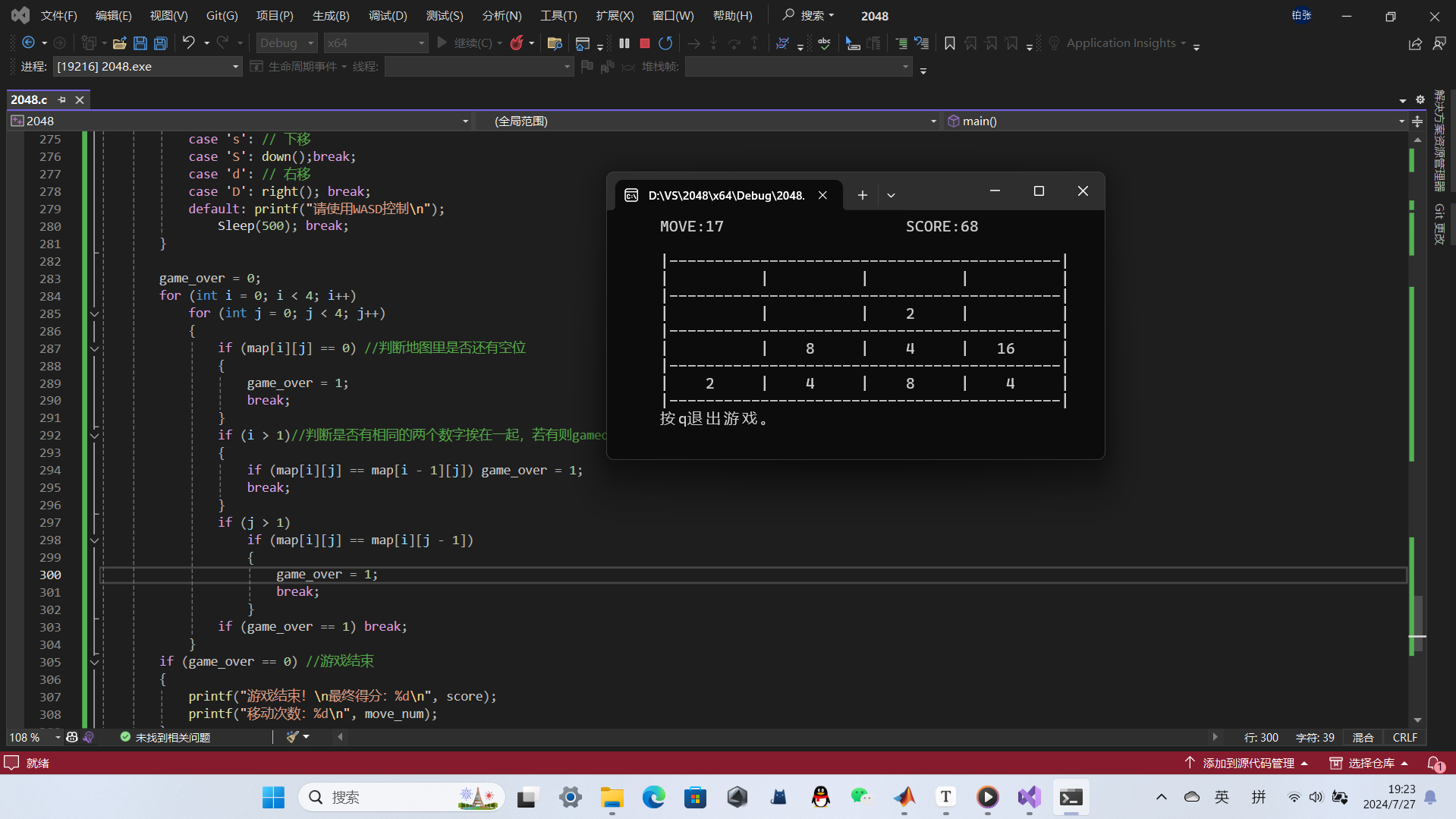Image resolution: width=1456 pixels, height=819 pixels.
Task: Click the Hot Reload flame icon
Action: click(517, 43)
